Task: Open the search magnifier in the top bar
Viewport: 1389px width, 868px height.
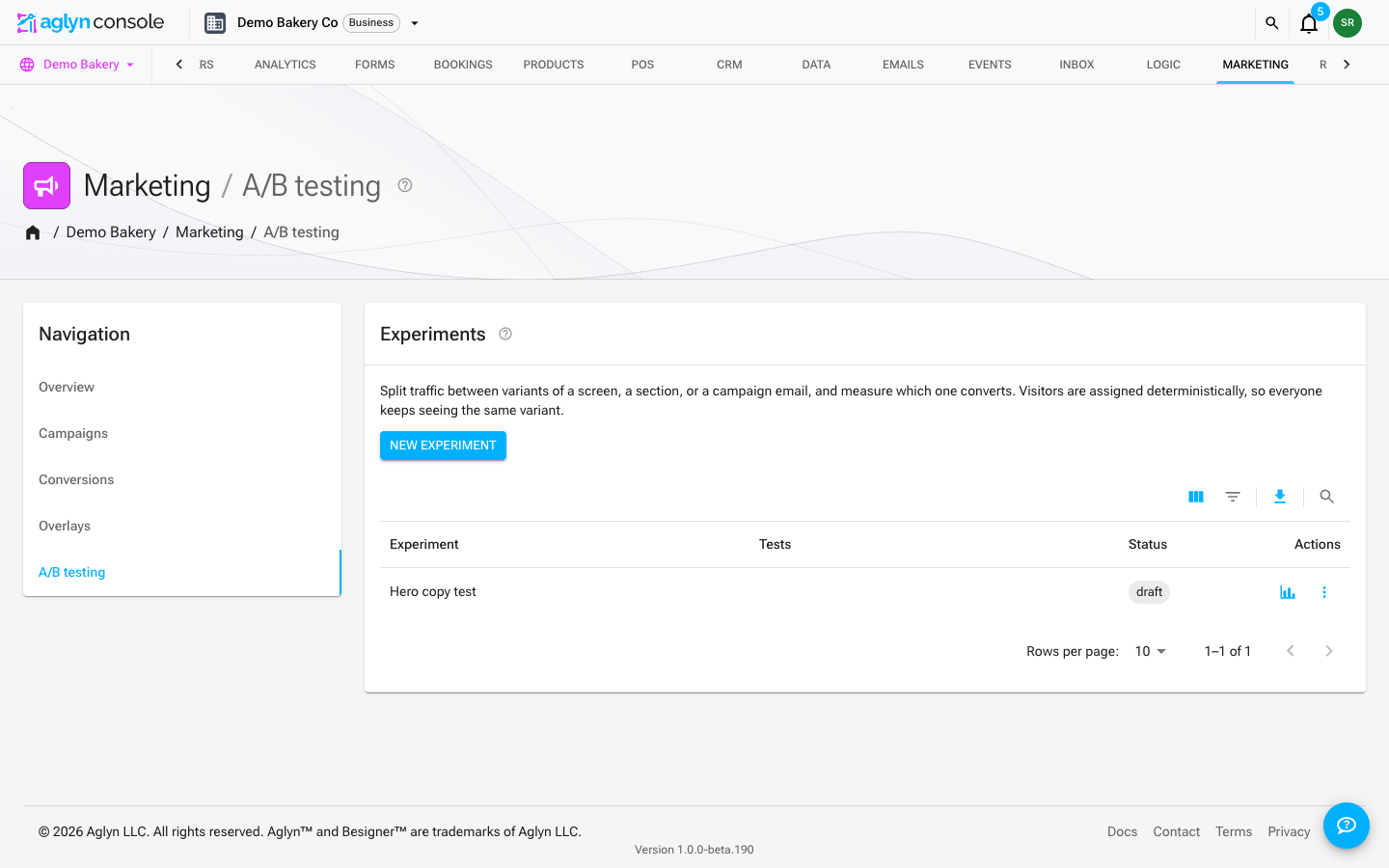Action: click(1271, 23)
